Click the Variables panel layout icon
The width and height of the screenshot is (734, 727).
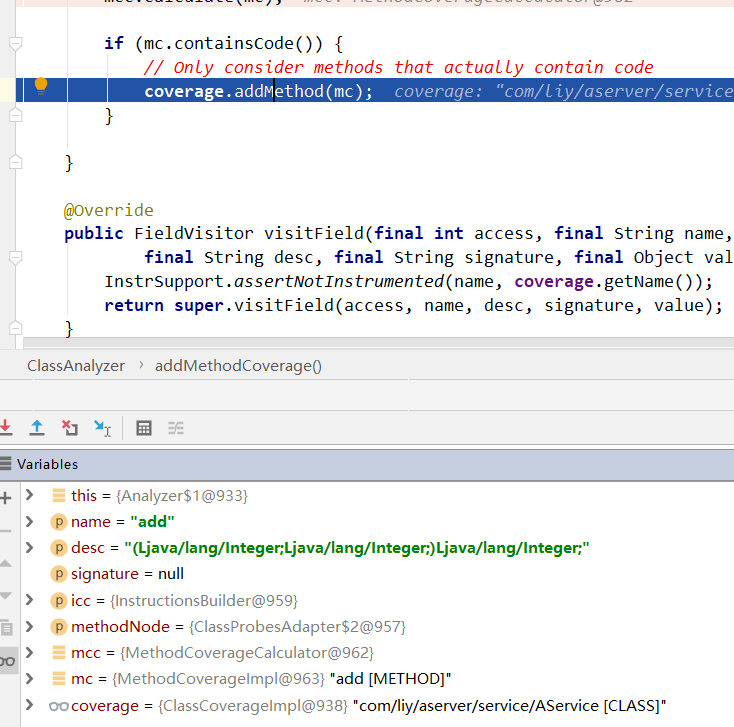click(6, 464)
